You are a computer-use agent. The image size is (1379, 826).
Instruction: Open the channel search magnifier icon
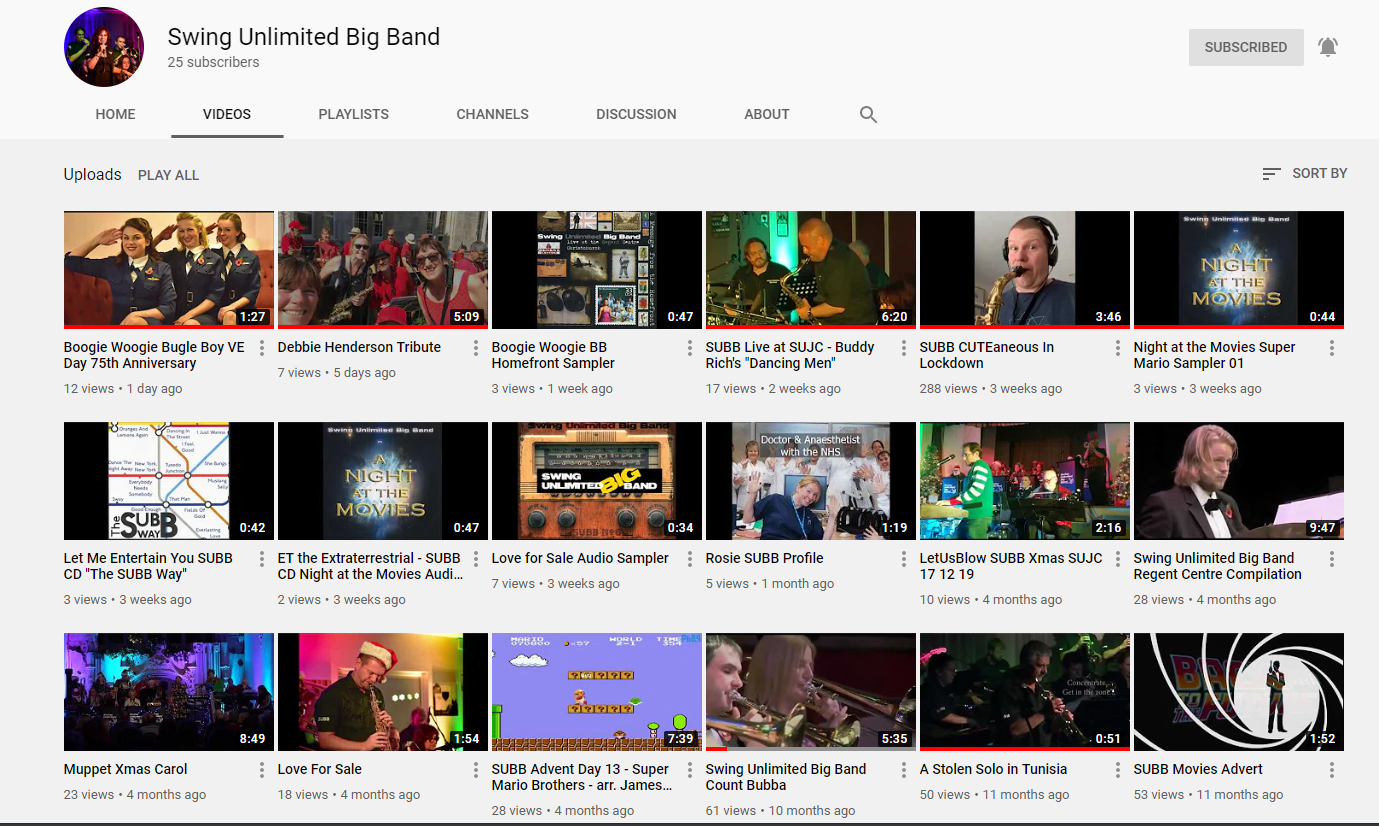point(868,115)
